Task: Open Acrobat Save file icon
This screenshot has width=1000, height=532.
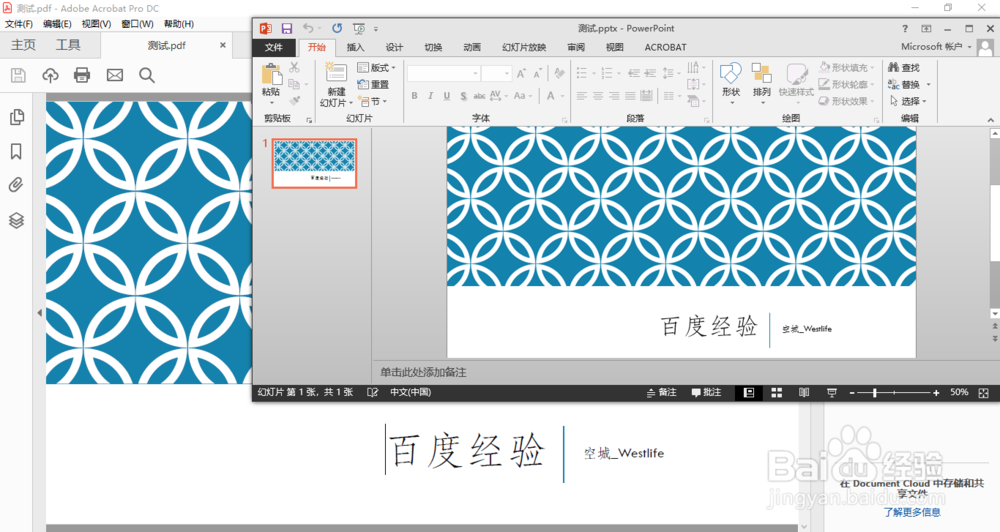Action: pyautogui.click(x=18, y=75)
